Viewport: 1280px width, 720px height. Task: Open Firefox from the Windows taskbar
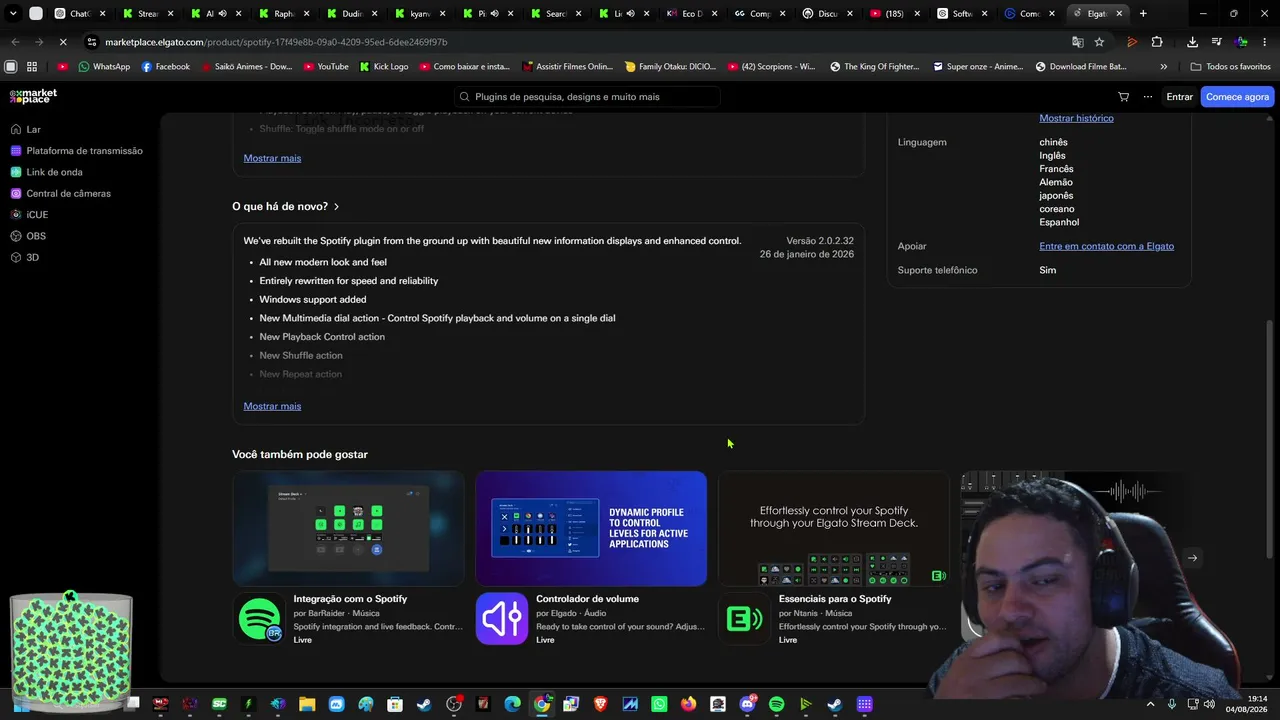(688, 704)
